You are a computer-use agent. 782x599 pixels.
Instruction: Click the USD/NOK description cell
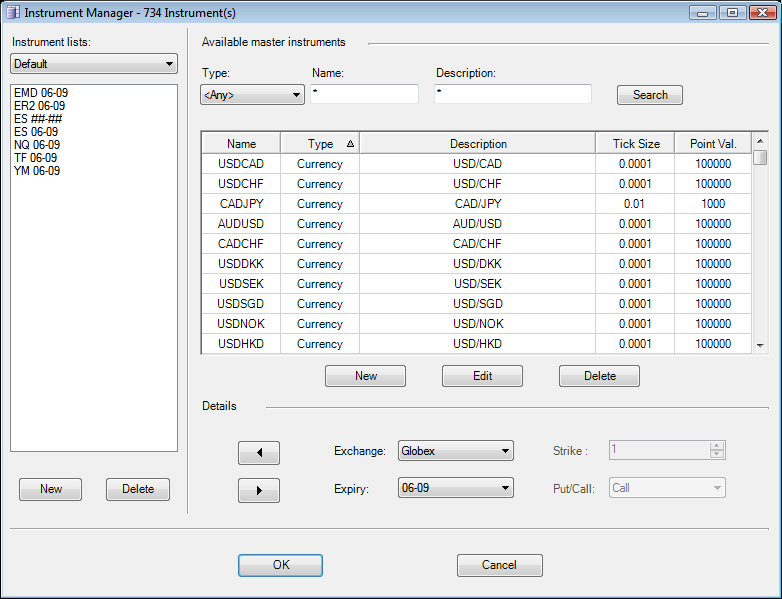[x=478, y=324]
